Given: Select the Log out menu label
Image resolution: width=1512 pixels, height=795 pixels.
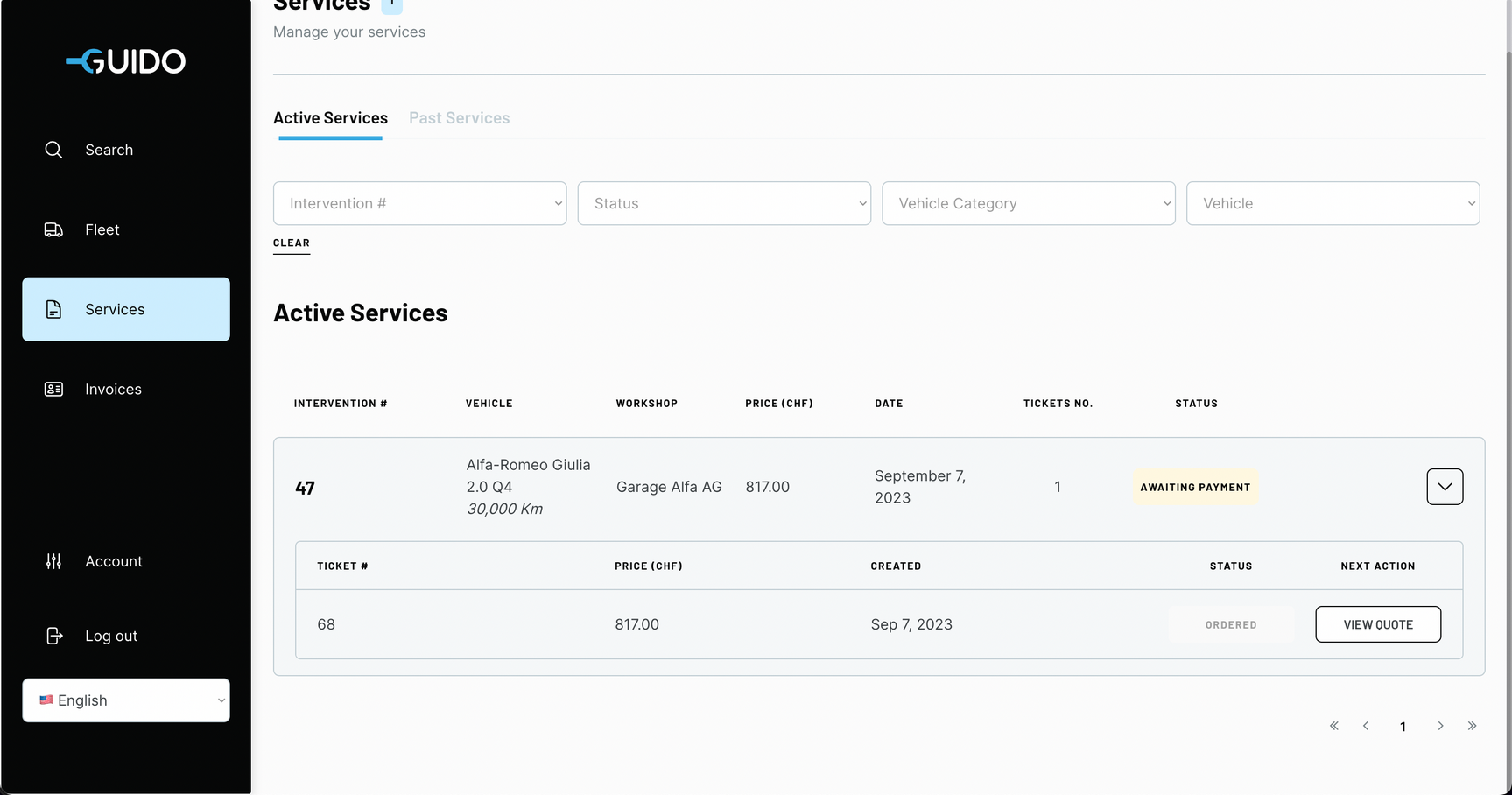Looking at the screenshot, I should click(x=111, y=636).
